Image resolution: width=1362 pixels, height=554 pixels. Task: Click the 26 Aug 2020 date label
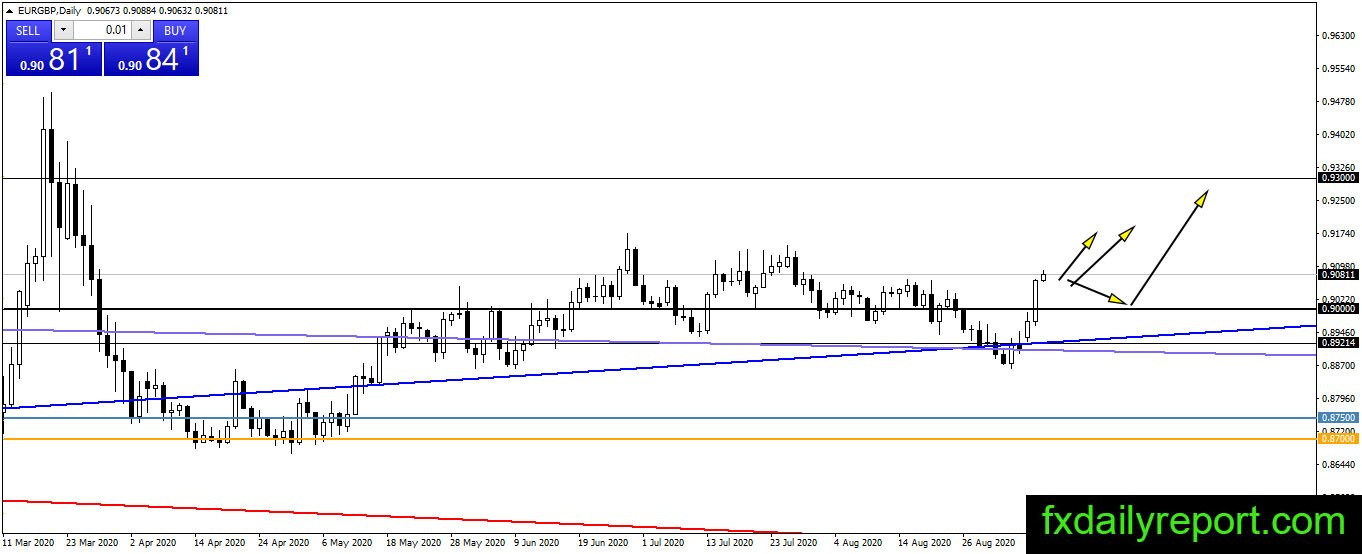pyautogui.click(x=987, y=543)
